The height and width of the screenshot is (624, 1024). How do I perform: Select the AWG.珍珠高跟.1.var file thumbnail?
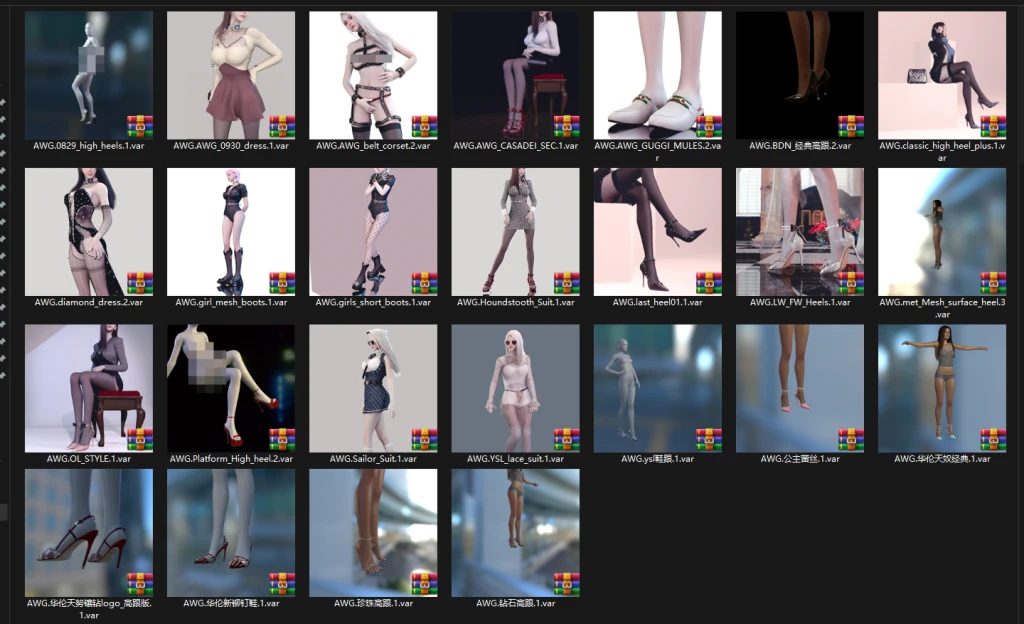pyautogui.click(x=373, y=532)
